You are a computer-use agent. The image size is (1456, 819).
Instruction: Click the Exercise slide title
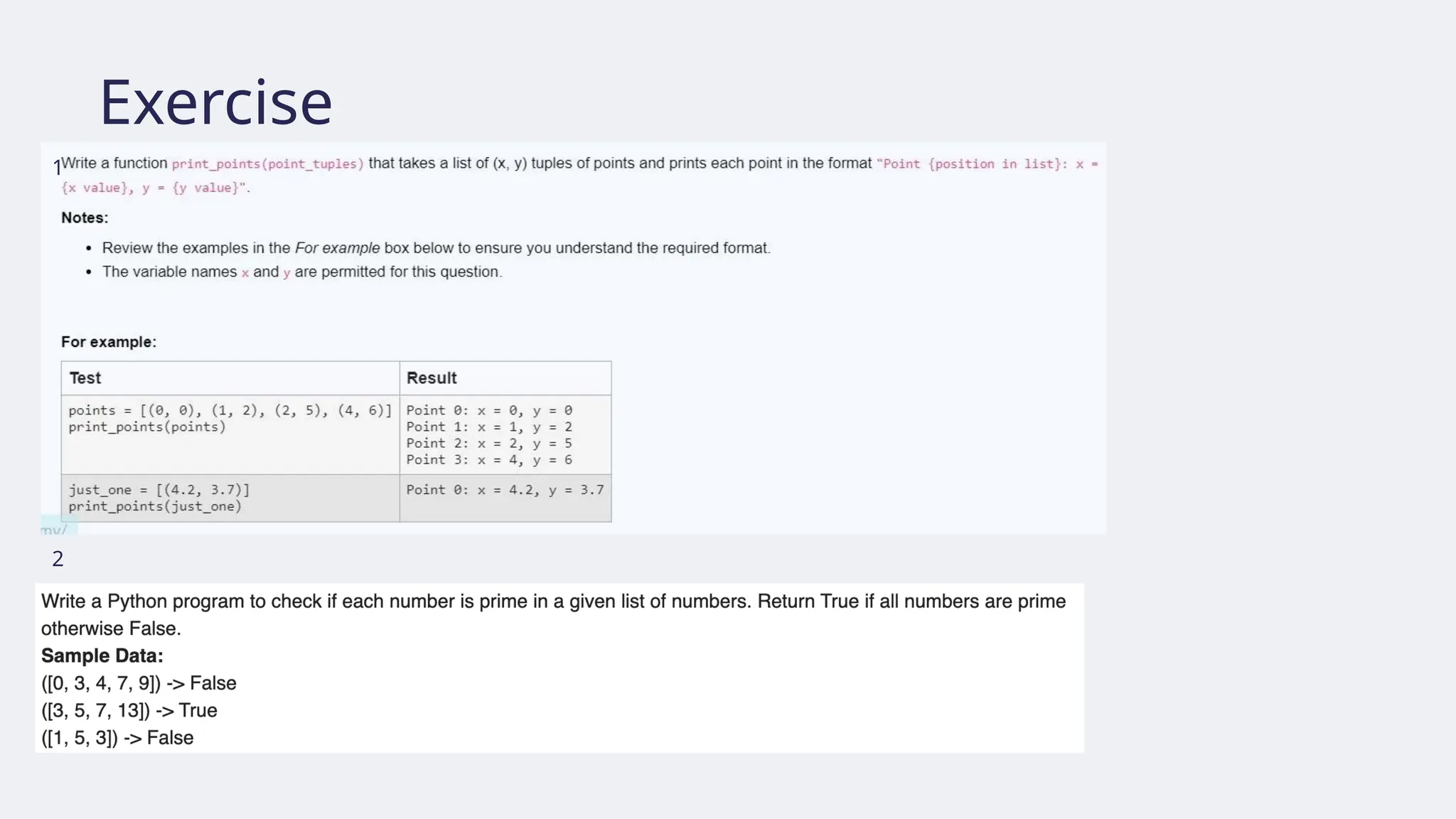[215, 103]
